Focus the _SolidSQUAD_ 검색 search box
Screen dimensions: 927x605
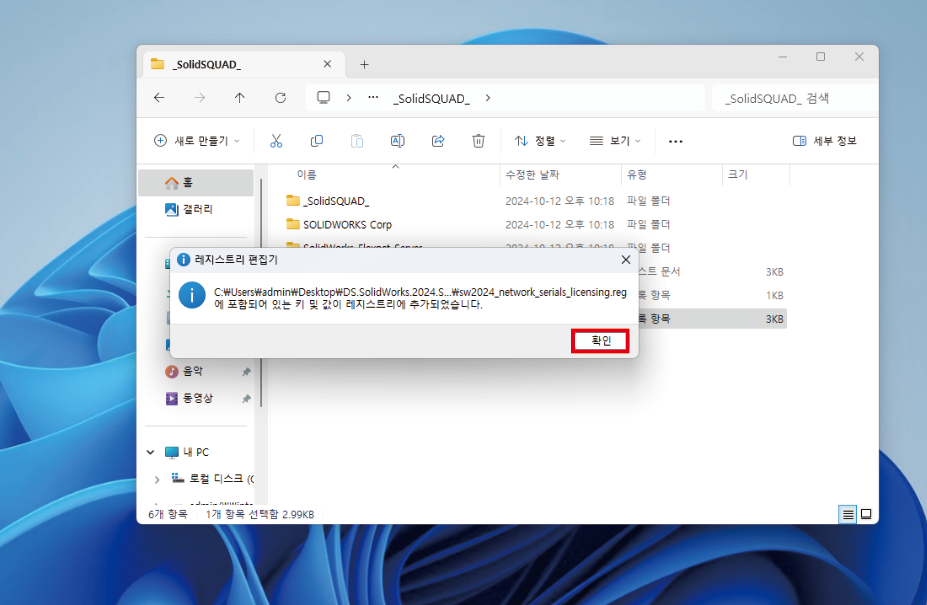pyautogui.click(x=795, y=99)
